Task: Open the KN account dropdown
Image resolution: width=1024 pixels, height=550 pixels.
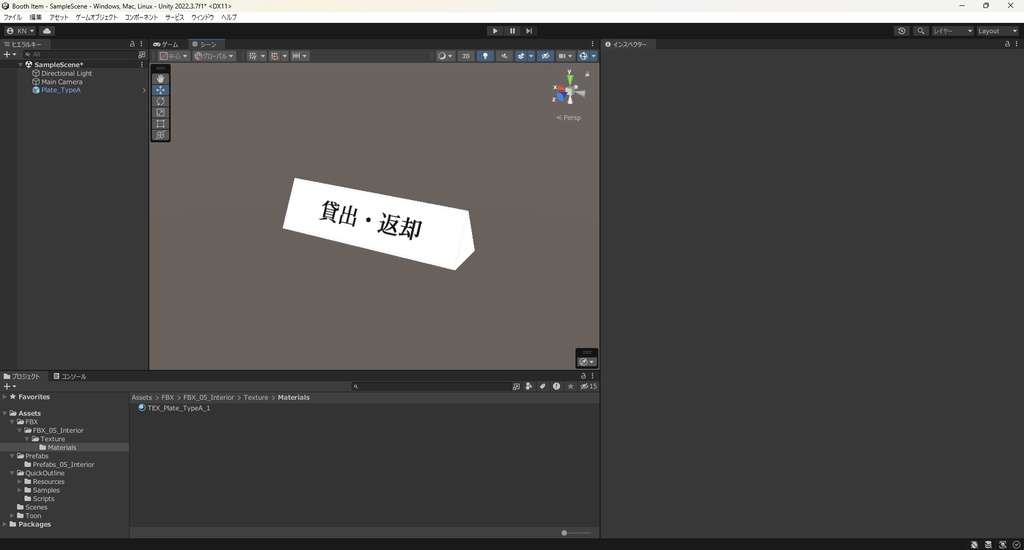Action: [x=20, y=31]
